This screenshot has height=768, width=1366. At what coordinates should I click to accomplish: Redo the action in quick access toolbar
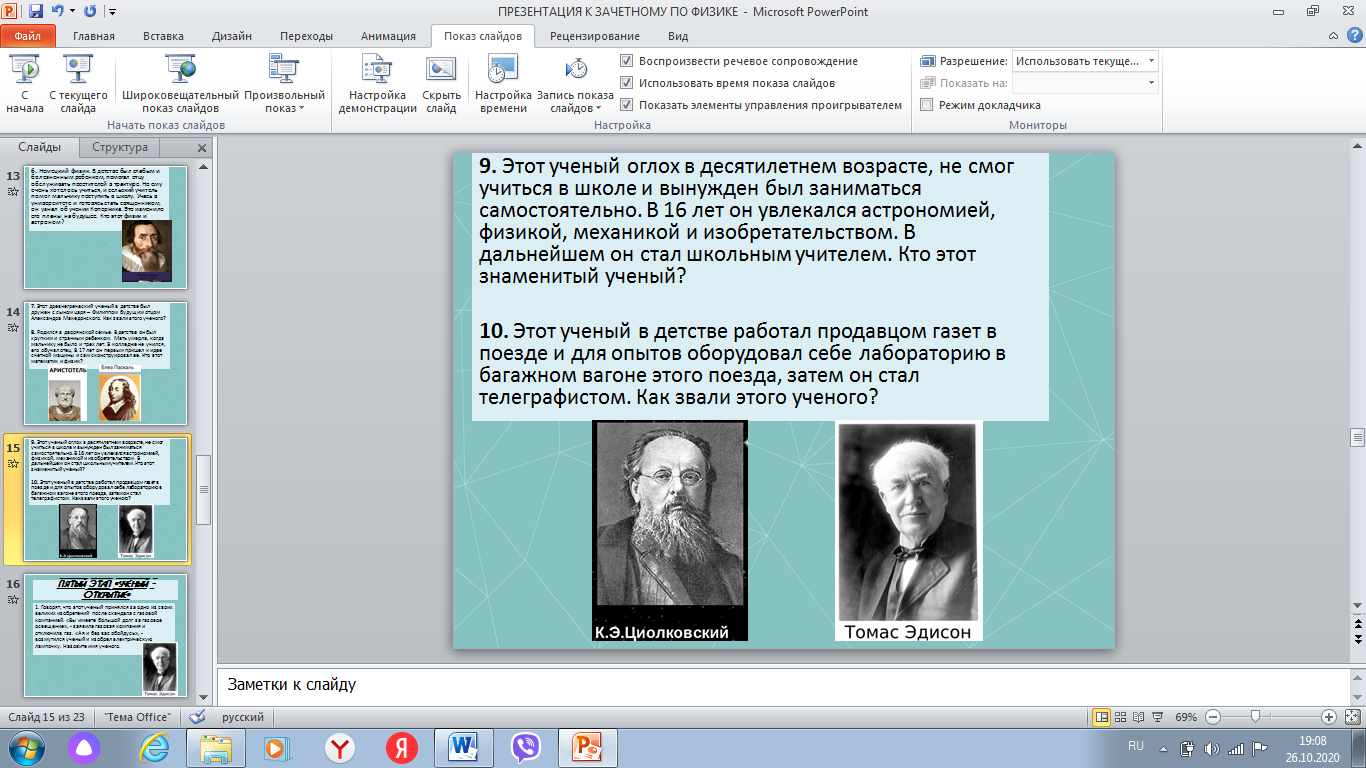pyautogui.click(x=90, y=12)
